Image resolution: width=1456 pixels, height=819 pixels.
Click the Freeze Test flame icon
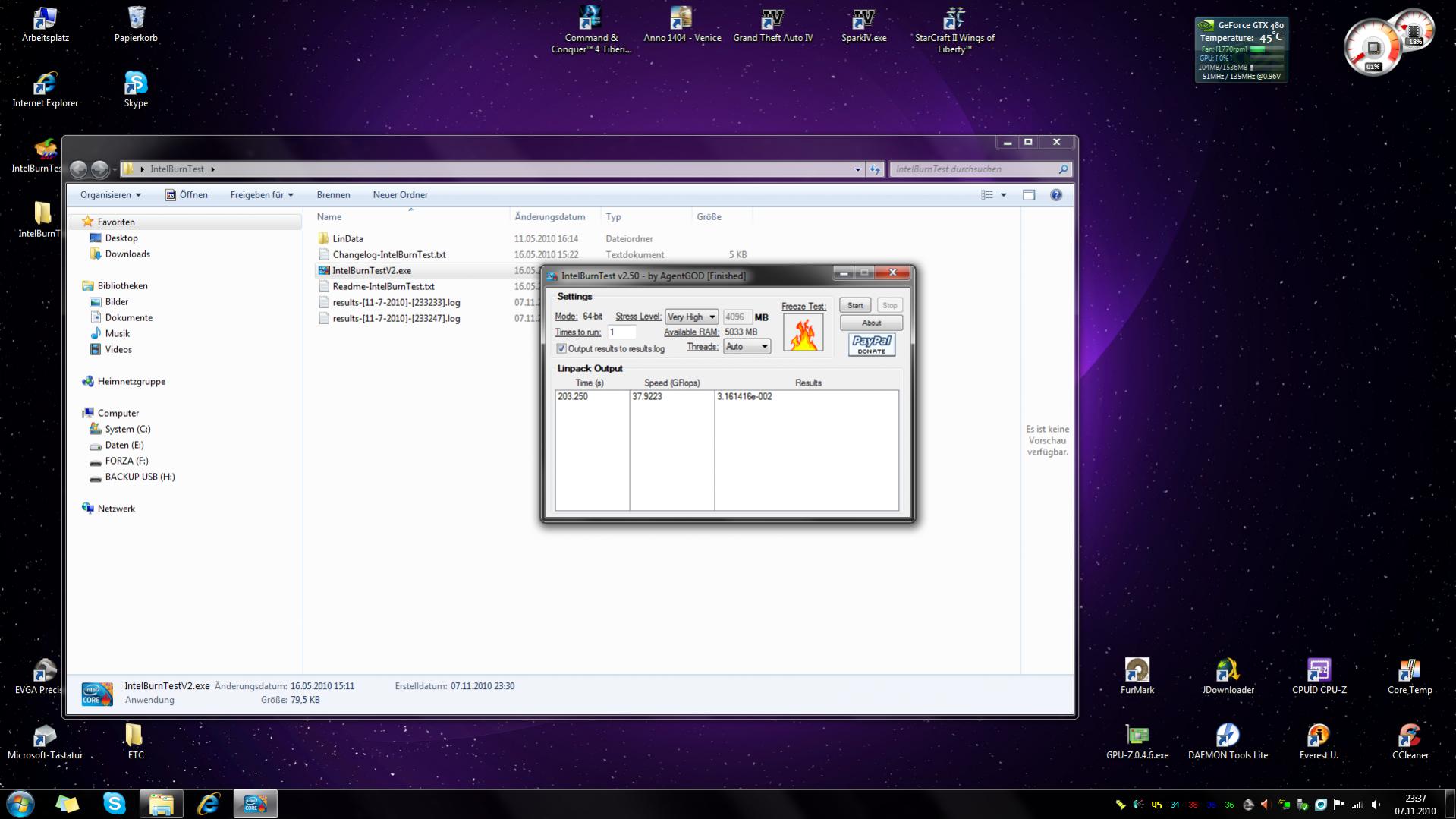[x=803, y=332]
